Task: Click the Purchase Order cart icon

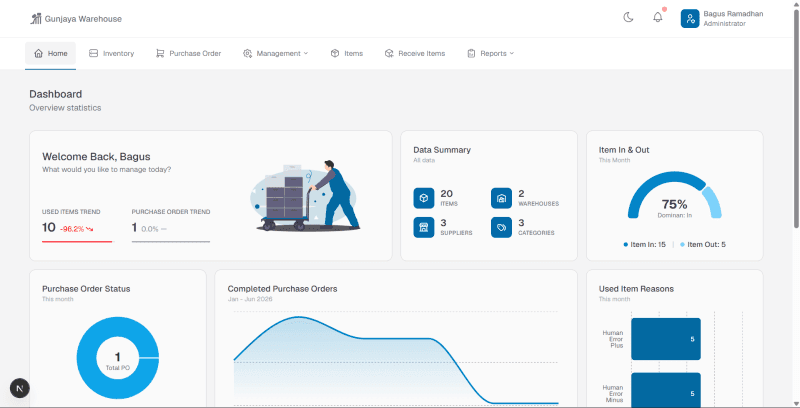Action: 160,54
